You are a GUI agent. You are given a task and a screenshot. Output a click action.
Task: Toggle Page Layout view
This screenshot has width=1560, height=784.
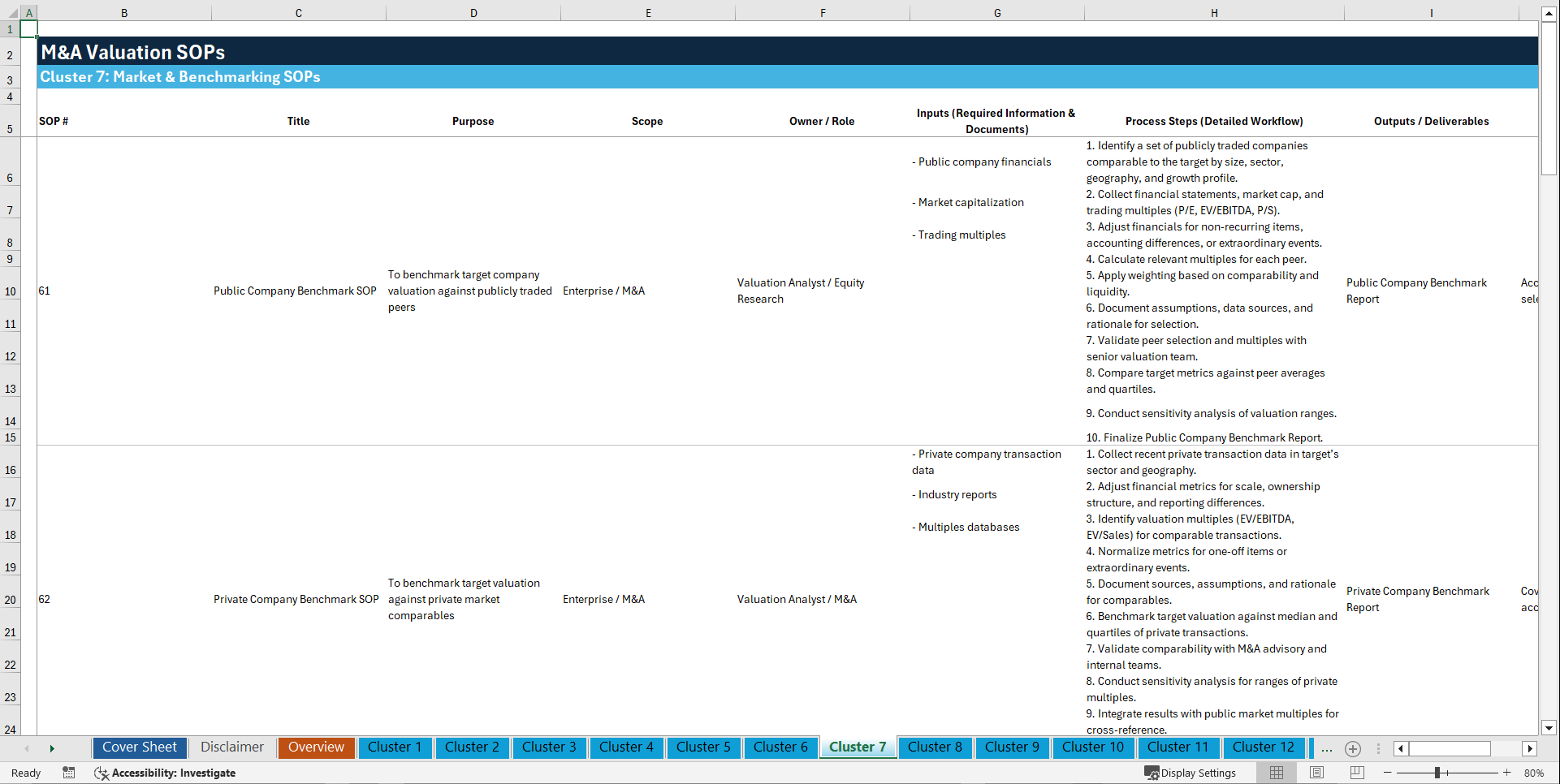click(x=1316, y=773)
